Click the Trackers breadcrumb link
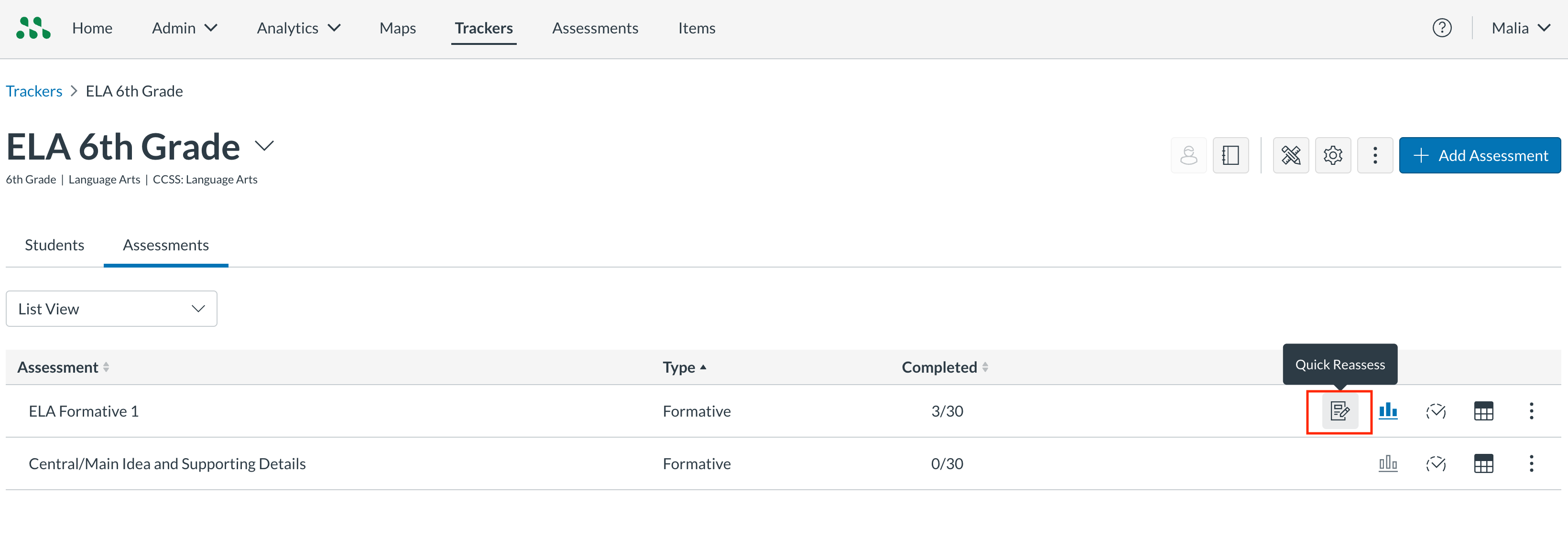 (34, 91)
